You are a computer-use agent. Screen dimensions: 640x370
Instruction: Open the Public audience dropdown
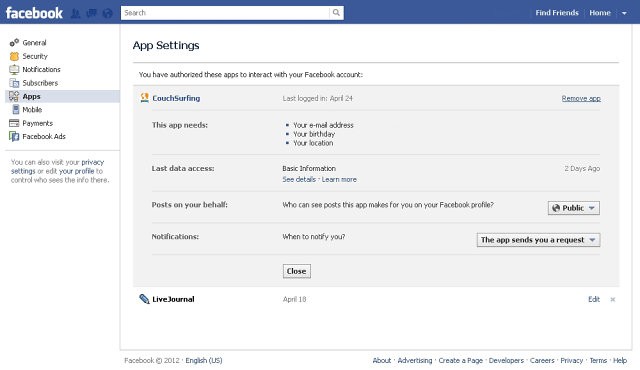coord(573,208)
